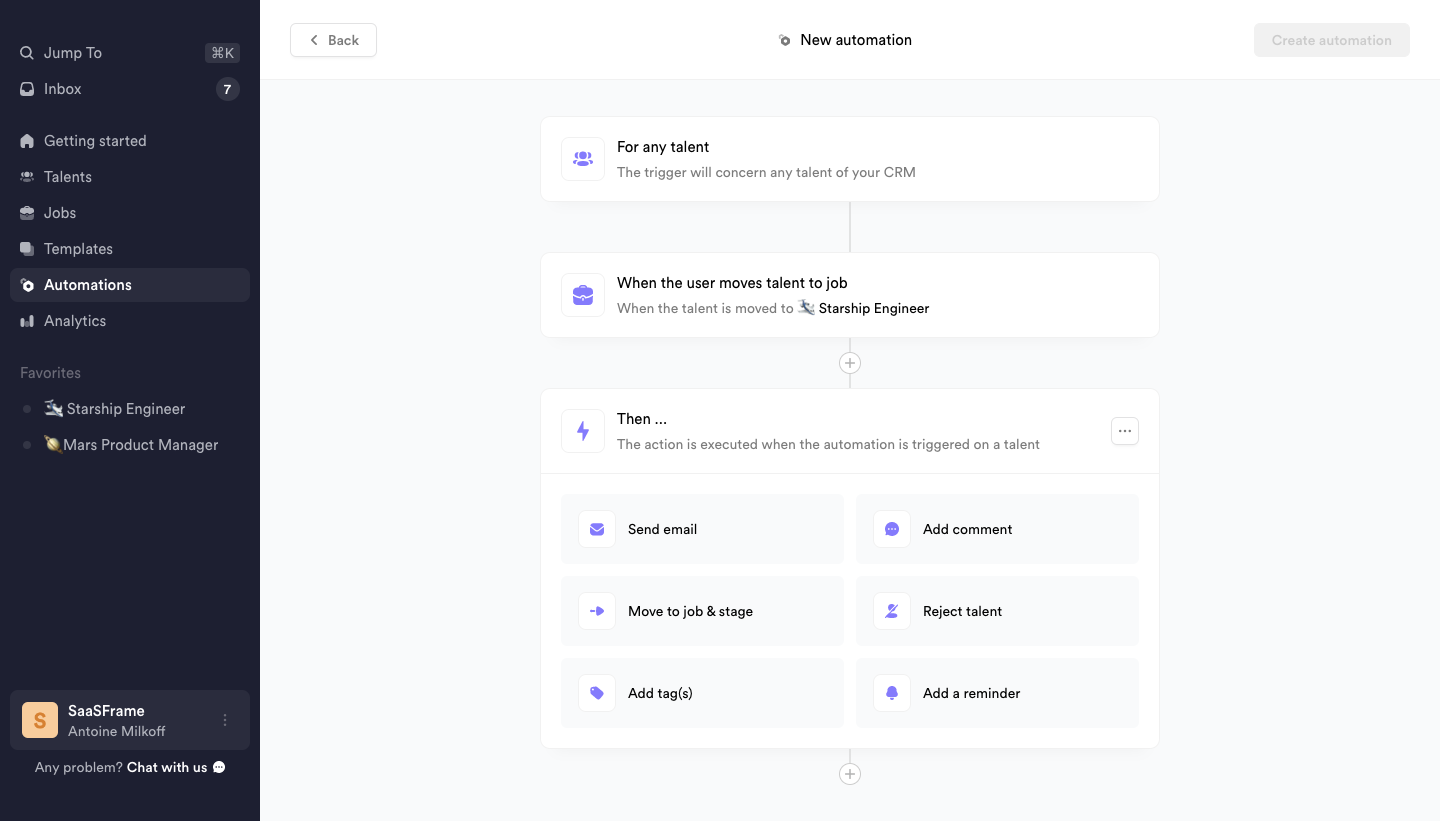Click the Inbox unread count badge
1440x821 pixels.
[227, 90]
